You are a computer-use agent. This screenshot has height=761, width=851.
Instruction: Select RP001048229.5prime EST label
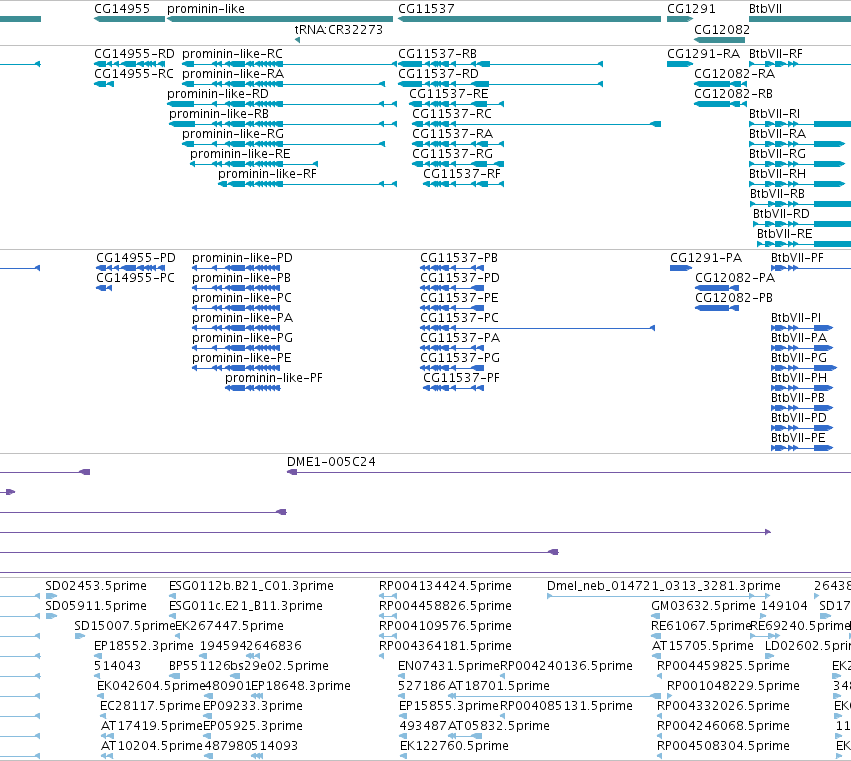(x=733, y=687)
